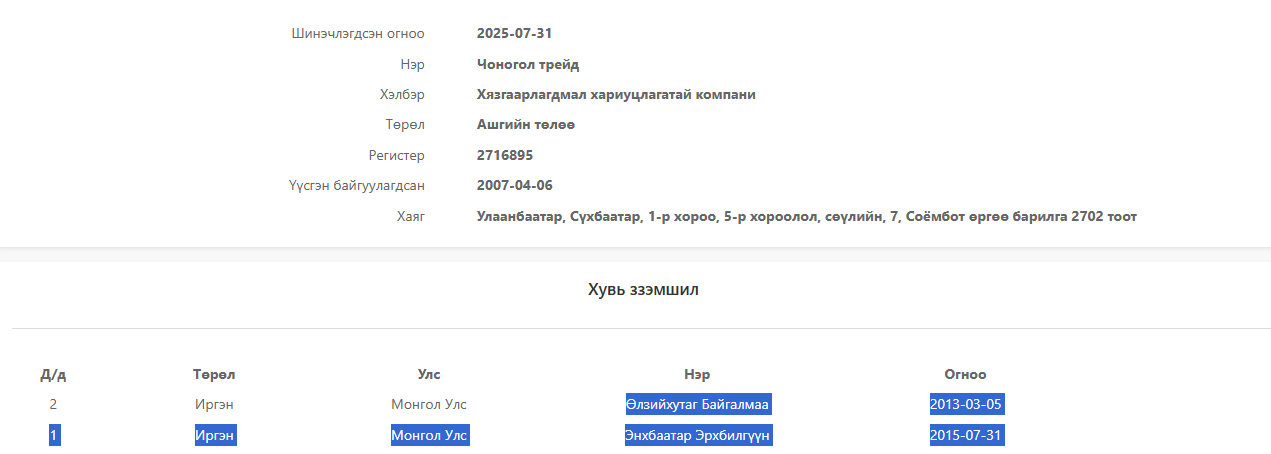The height and width of the screenshot is (454, 1271).
Task: Click the founding date 2007-04-06
Action: pyautogui.click(x=514, y=185)
